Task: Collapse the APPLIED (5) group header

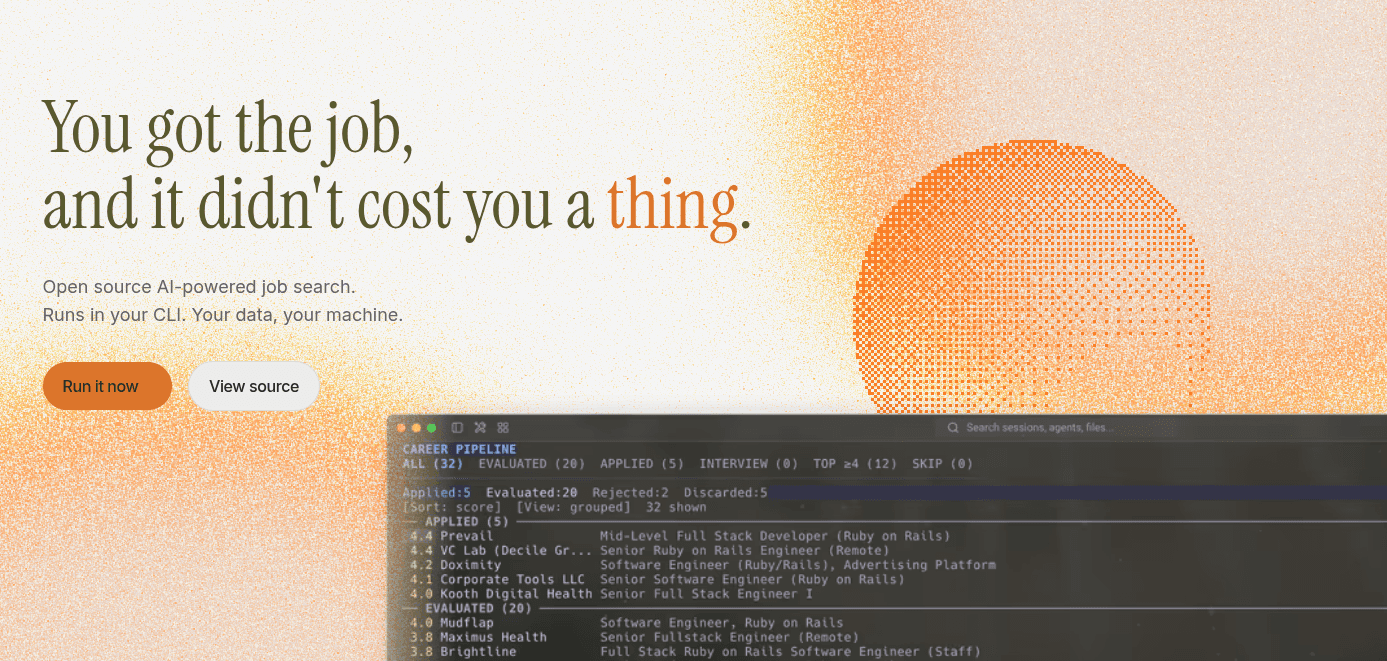Action: tap(467, 521)
